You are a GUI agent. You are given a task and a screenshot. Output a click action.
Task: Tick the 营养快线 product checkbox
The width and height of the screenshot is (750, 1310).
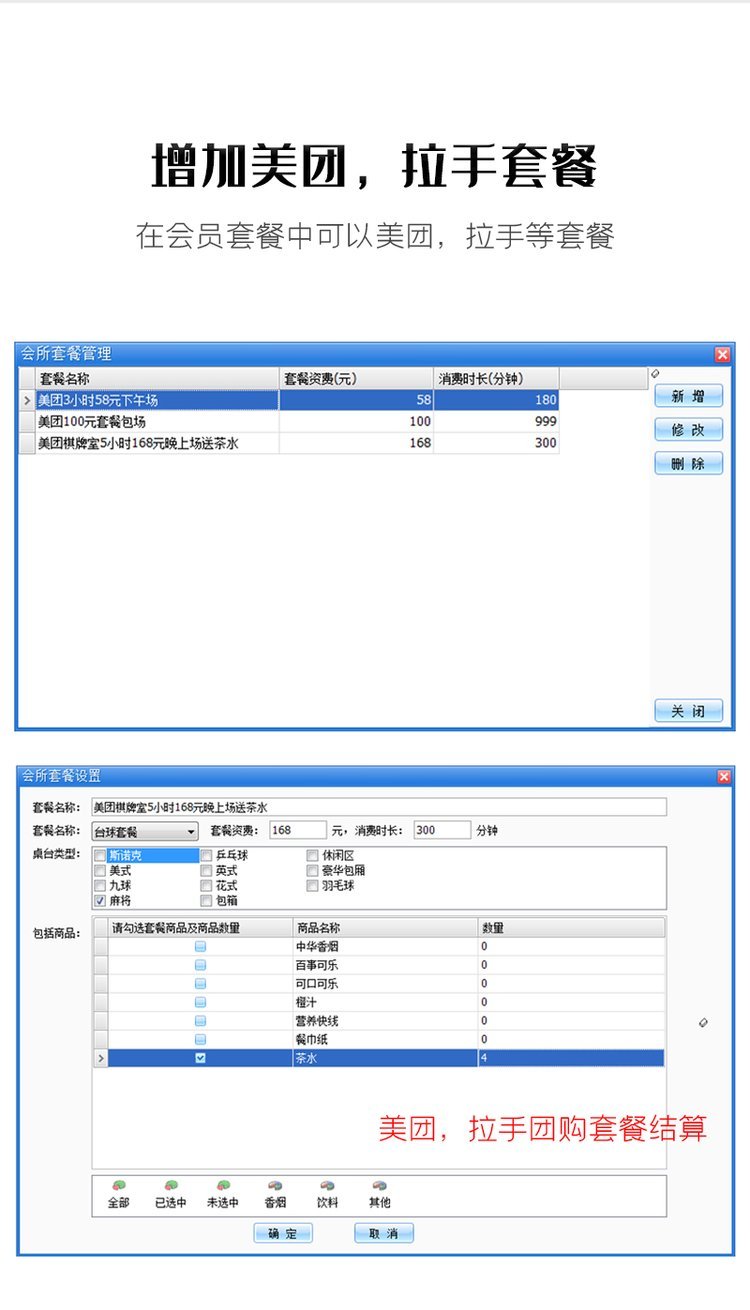[x=200, y=1021]
